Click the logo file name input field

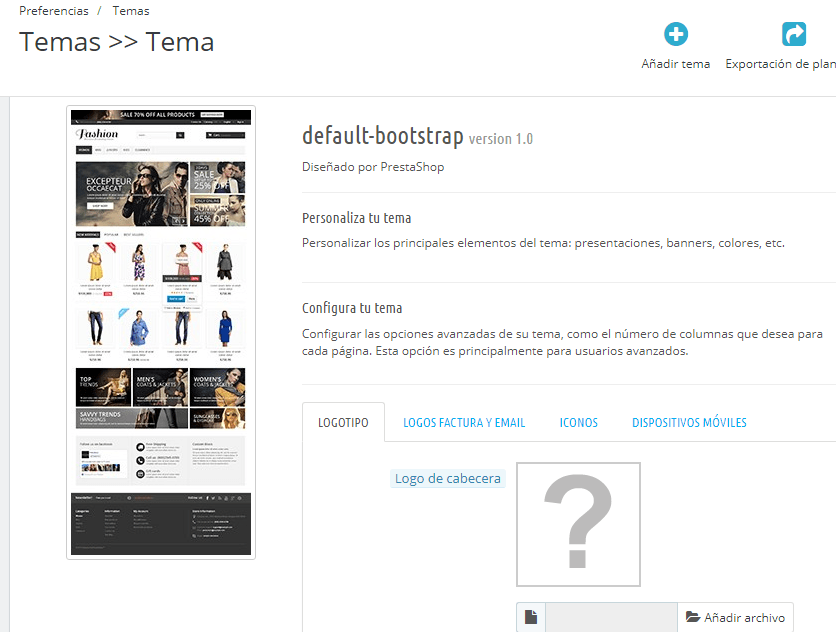pos(611,617)
